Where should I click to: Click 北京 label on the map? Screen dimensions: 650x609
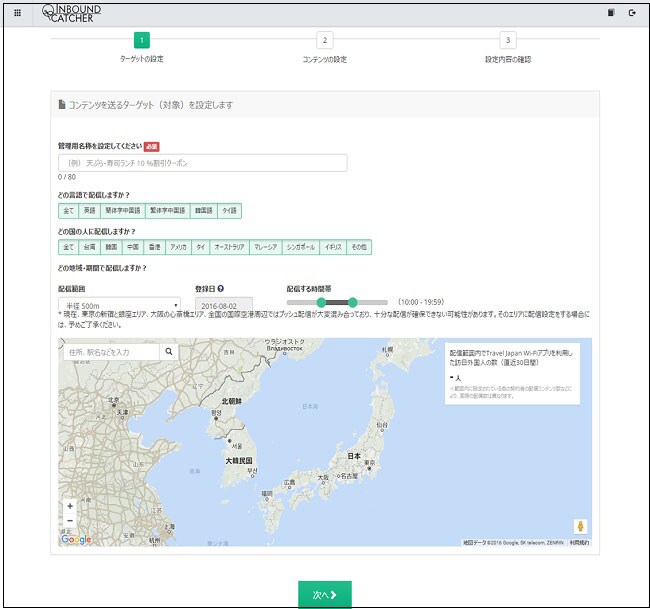(x=114, y=400)
